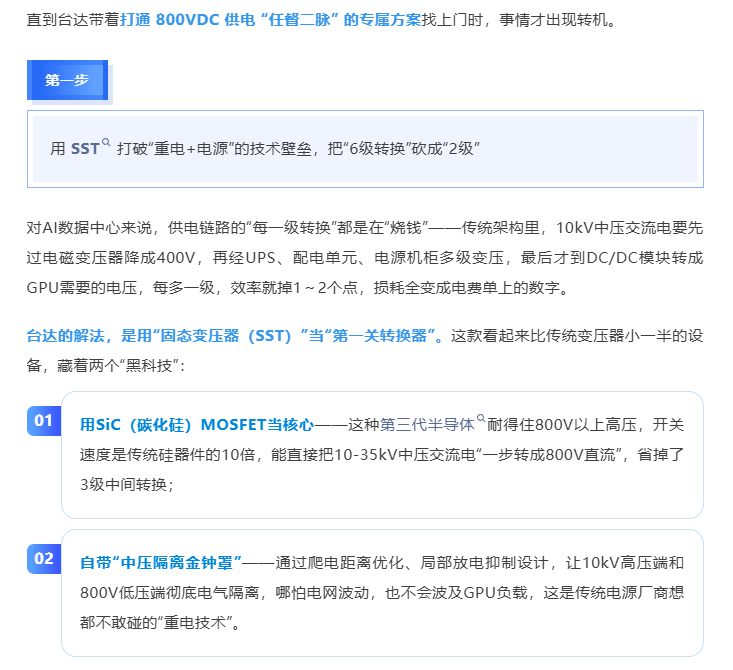Click the heading 用SiC（碳化硅）MOSFET当核心
This screenshot has height=670, width=733.
click(197, 424)
